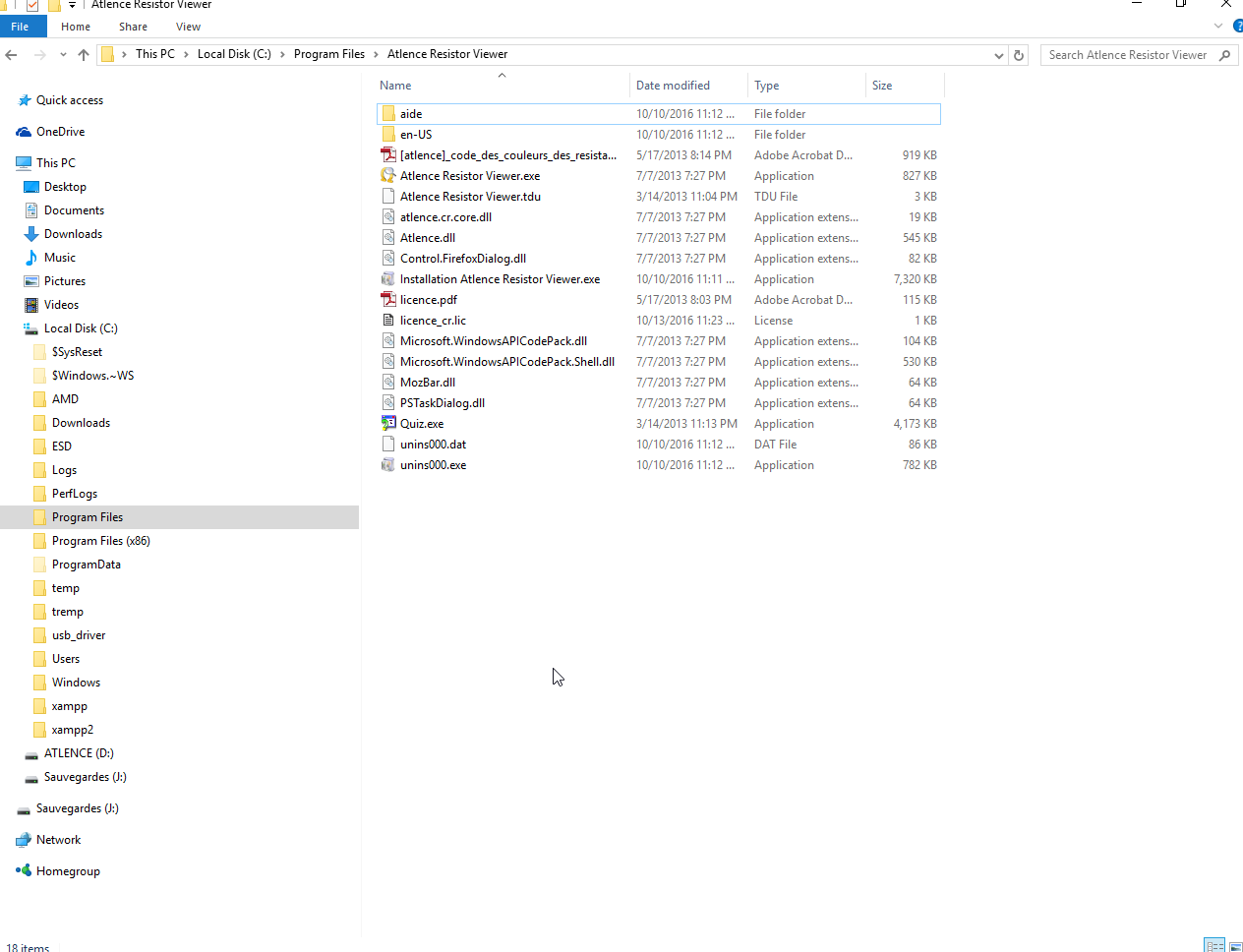The height and width of the screenshot is (952, 1243).
Task: Expand the Program Files breadcrumb chevron
Action: coord(376,54)
